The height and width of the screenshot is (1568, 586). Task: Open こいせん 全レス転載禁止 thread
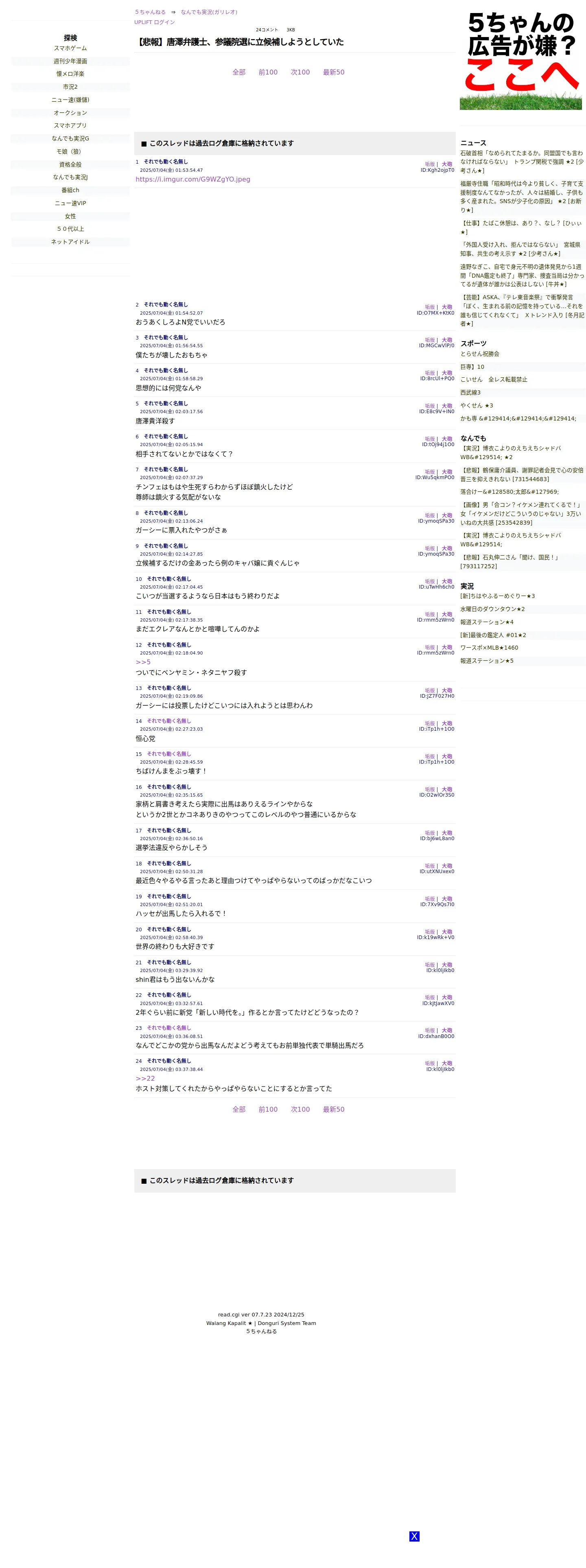pos(494,380)
